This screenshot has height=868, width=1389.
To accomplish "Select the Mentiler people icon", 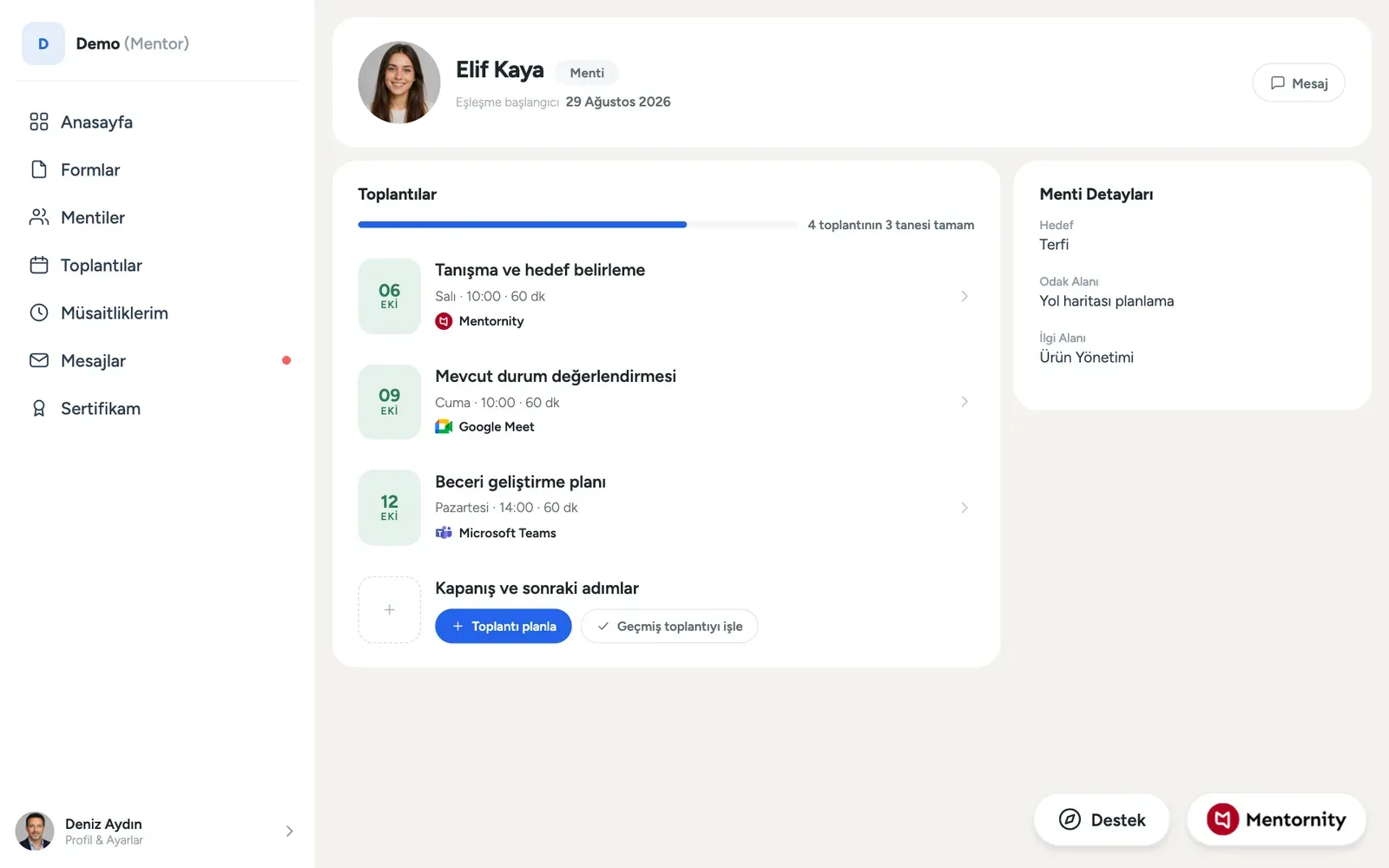I will pos(39,217).
